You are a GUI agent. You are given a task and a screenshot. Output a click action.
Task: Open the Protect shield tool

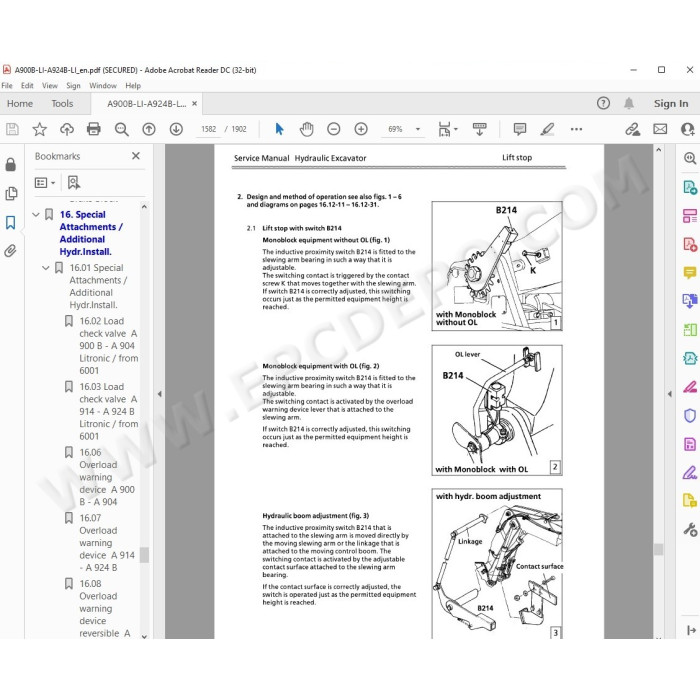[690, 416]
